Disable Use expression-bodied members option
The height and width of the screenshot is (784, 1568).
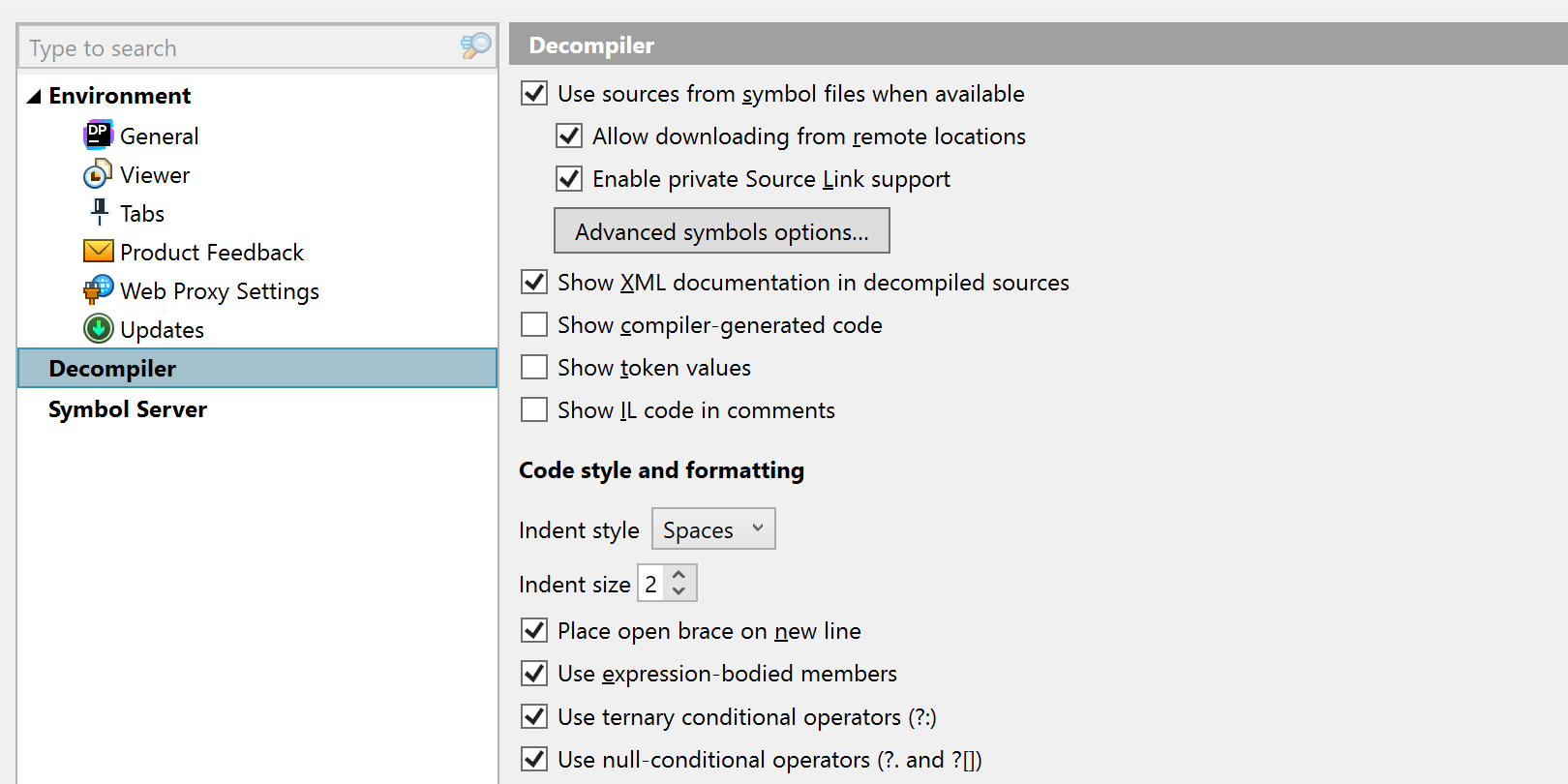pyautogui.click(x=534, y=673)
